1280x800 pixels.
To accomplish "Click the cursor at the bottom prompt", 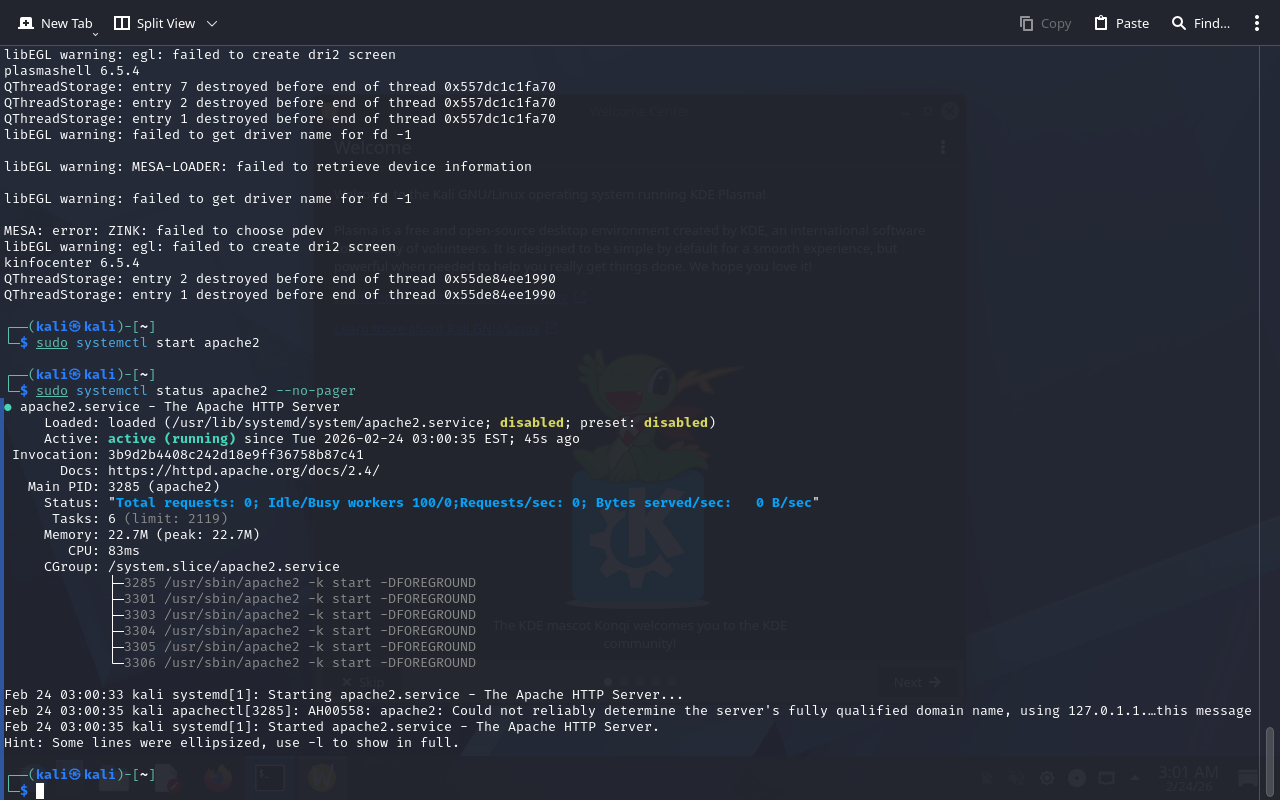I will click(41, 791).
